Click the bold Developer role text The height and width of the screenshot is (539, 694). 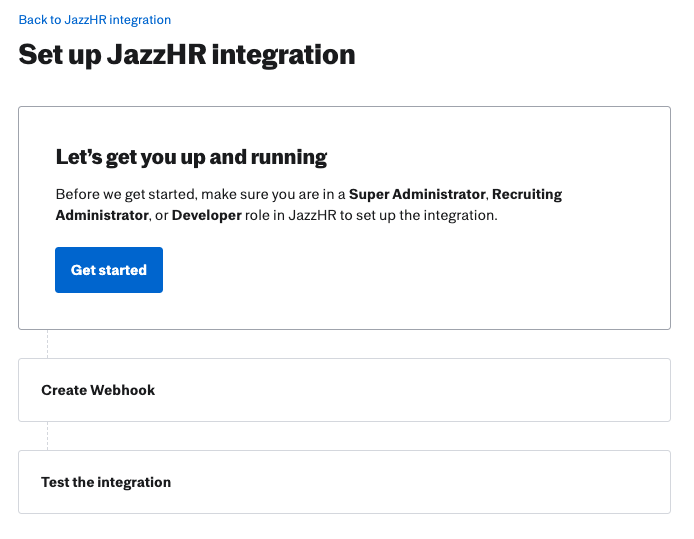point(207,216)
